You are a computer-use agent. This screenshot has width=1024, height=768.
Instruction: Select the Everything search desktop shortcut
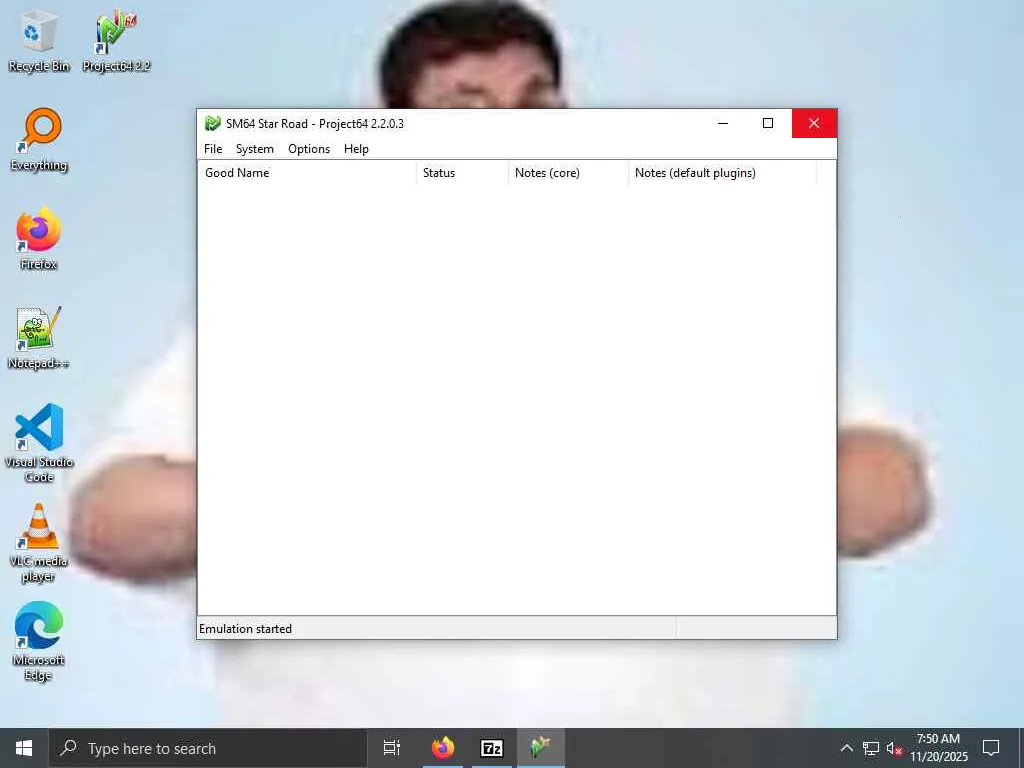coord(39,140)
